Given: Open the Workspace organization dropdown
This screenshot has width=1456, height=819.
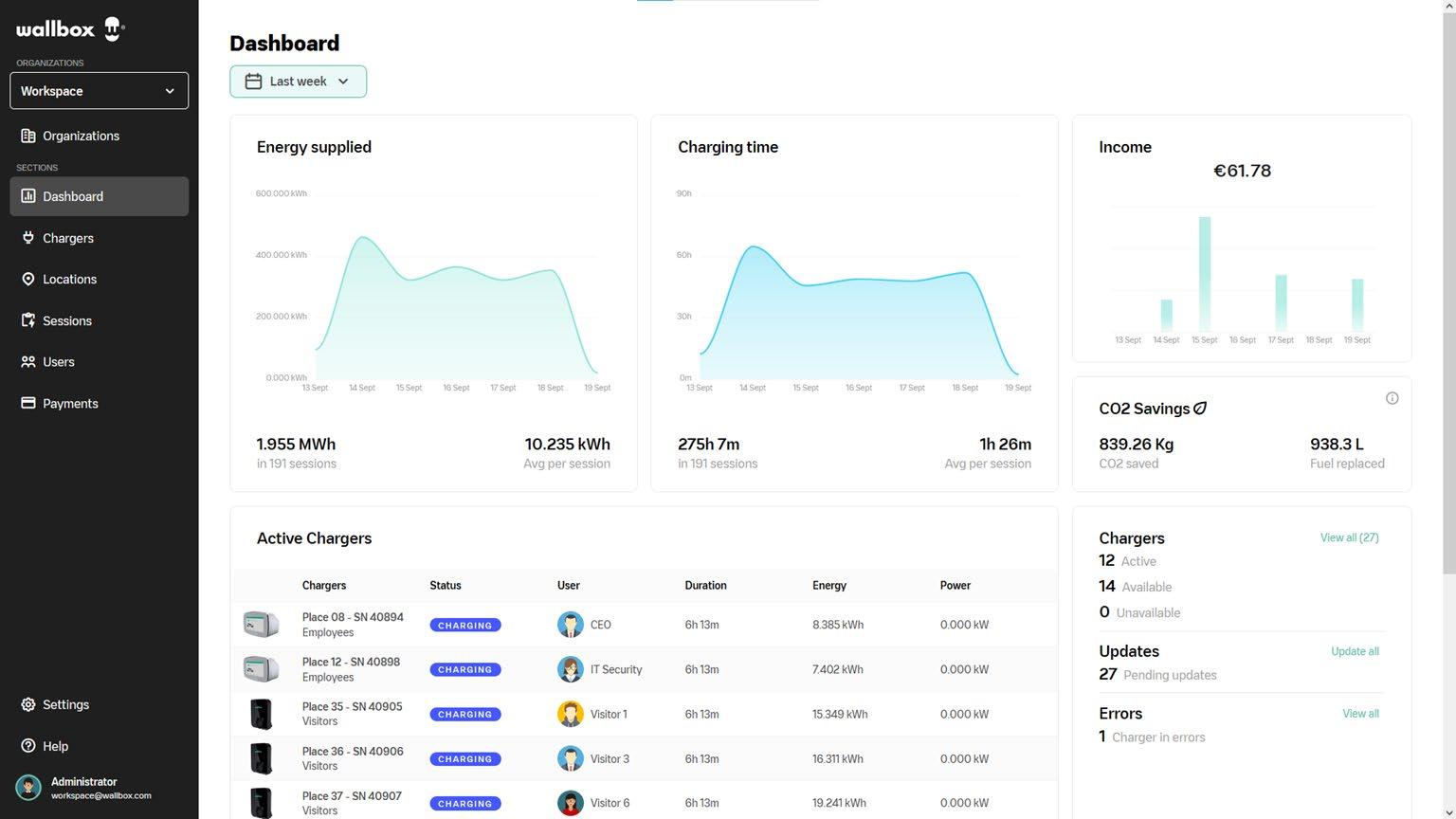Looking at the screenshot, I should (100, 91).
